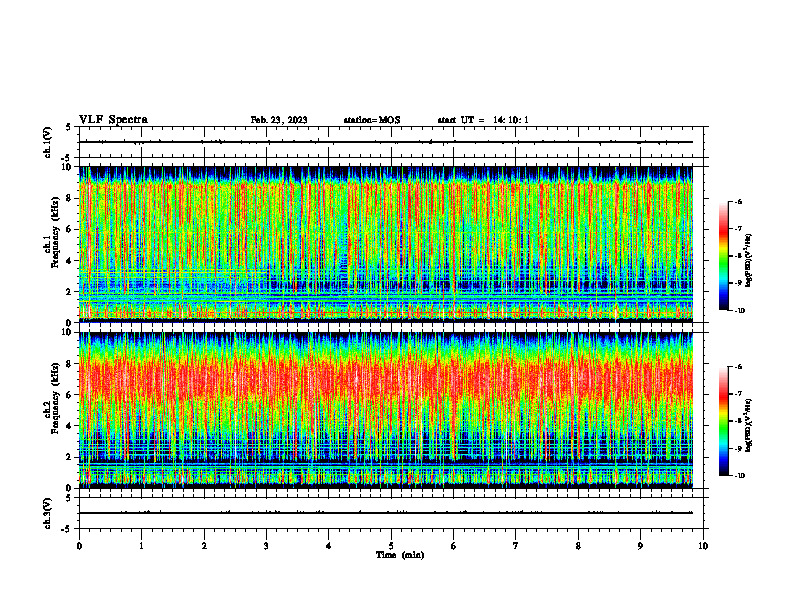Click the time axis tick label '6'

click(x=454, y=546)
